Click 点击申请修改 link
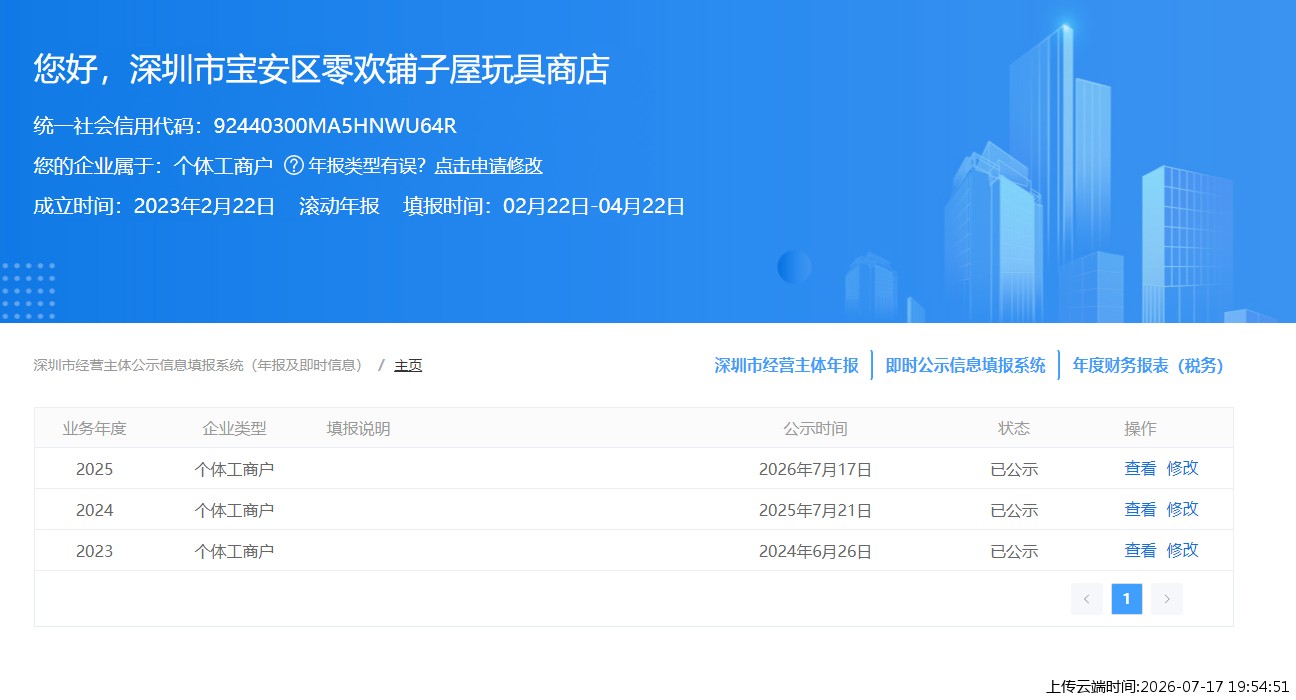Viewport: 1296px width, 700px height. click(x=488, y=166)
